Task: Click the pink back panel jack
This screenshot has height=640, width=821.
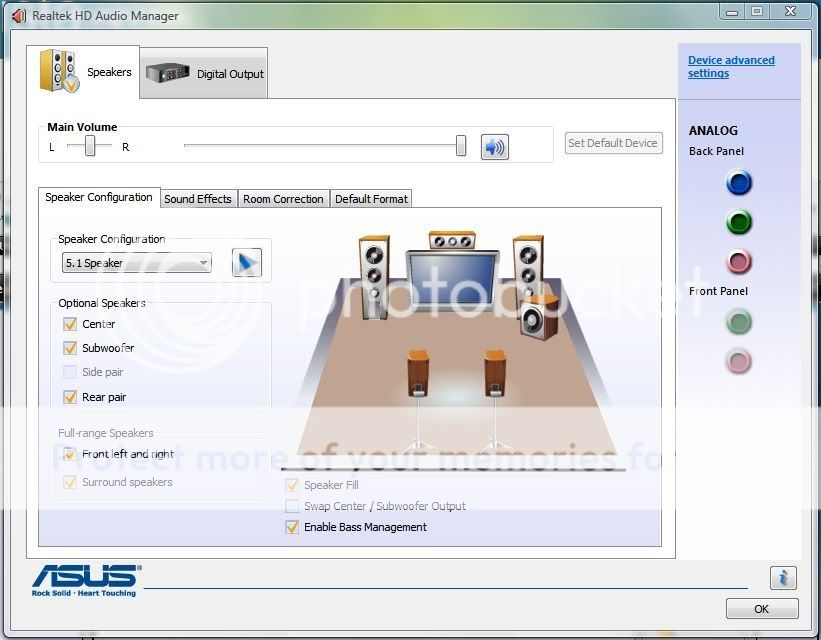Action: (x=739, y=262)
